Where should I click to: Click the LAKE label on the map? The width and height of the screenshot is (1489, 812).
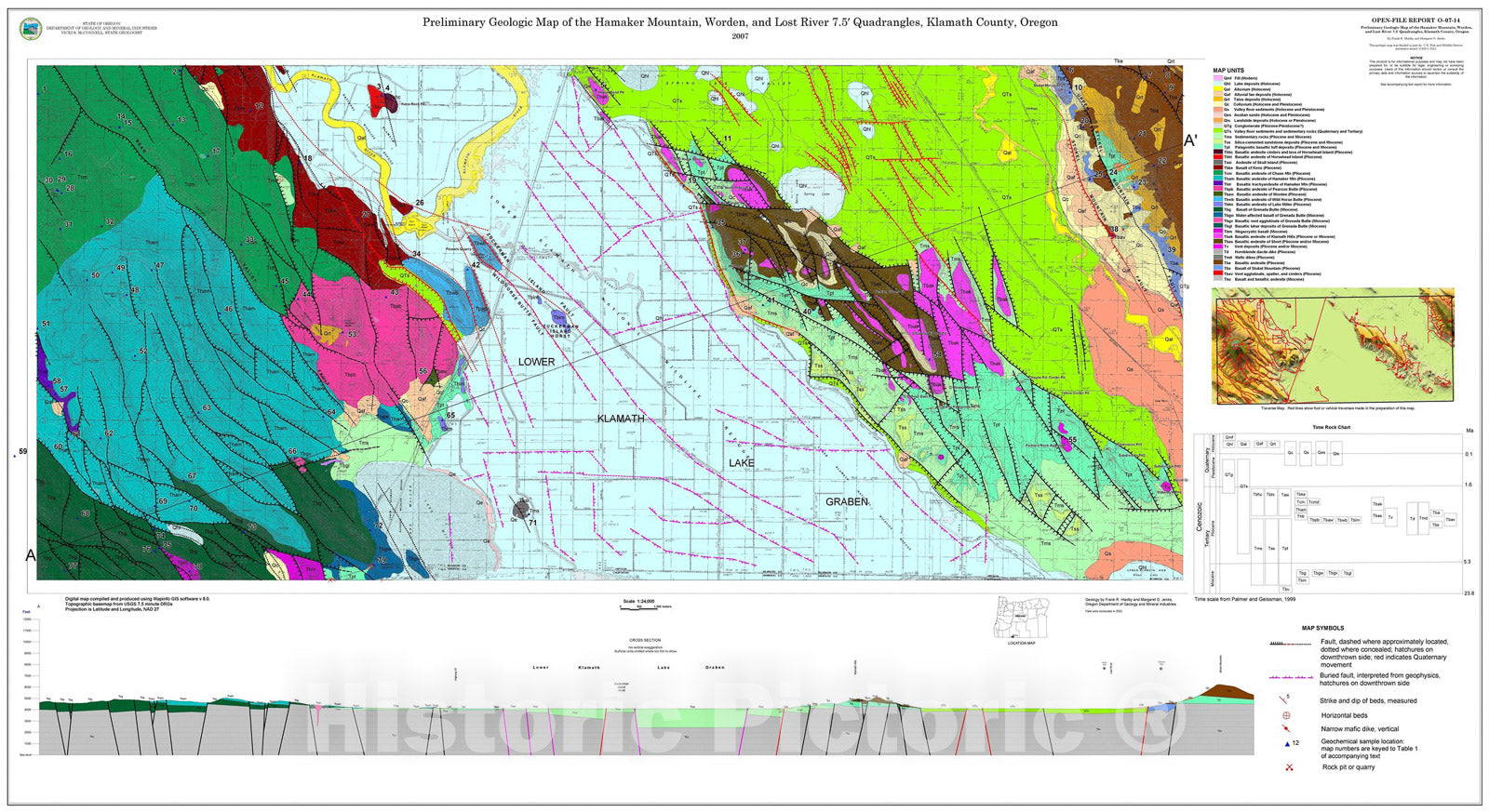tap(742, 462)
